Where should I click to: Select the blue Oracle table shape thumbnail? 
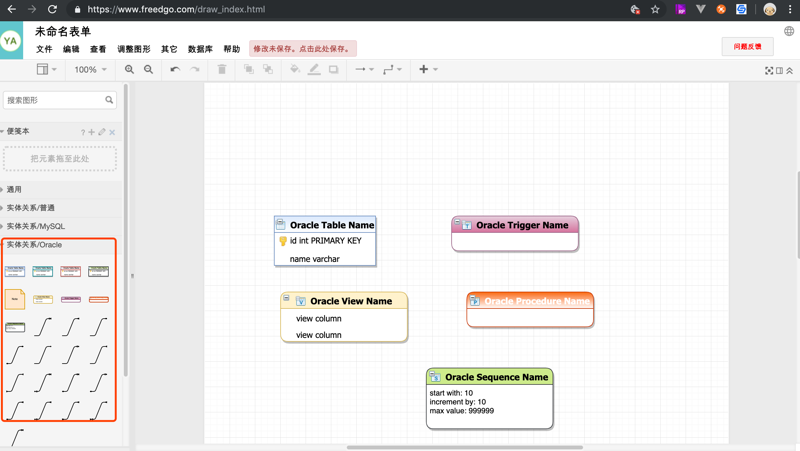coord(15,271)
